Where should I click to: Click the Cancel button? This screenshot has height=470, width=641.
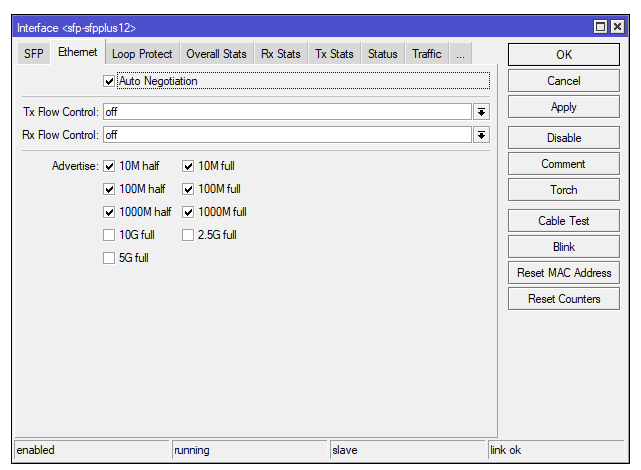(564, 81)
